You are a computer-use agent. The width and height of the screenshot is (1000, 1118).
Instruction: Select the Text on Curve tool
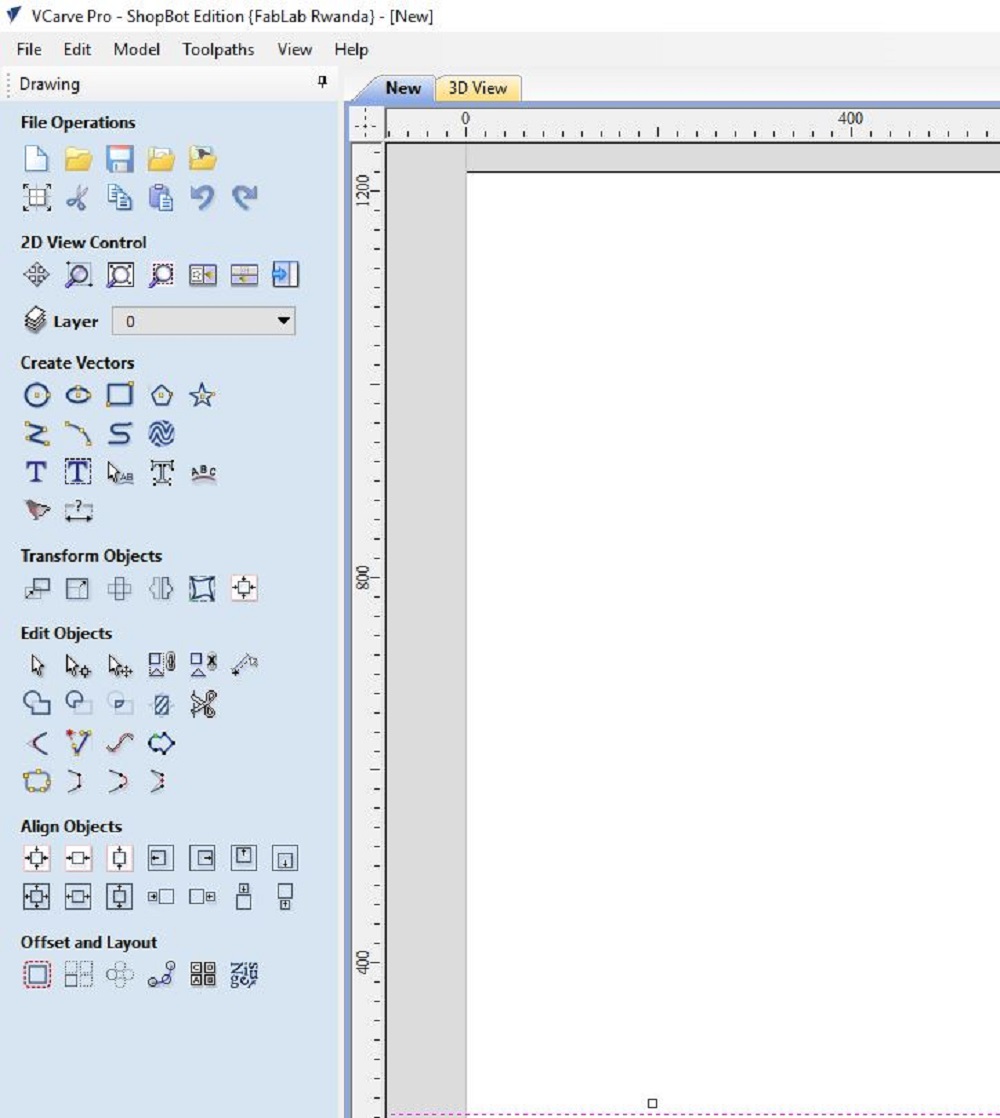point(203,472)
